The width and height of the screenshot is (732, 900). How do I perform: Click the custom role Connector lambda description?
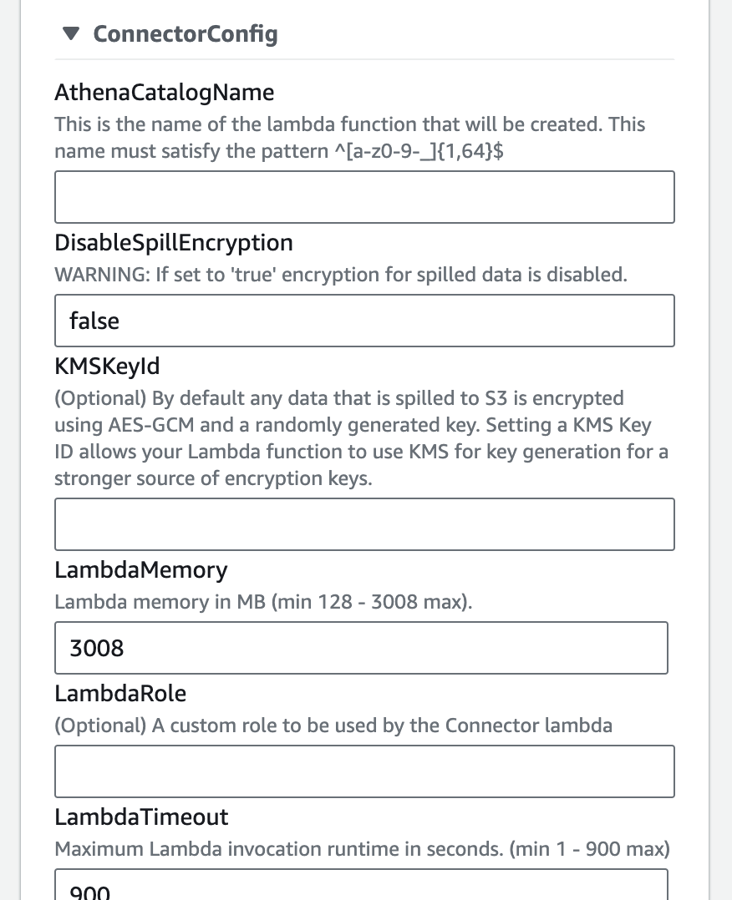tap(334, 725)
